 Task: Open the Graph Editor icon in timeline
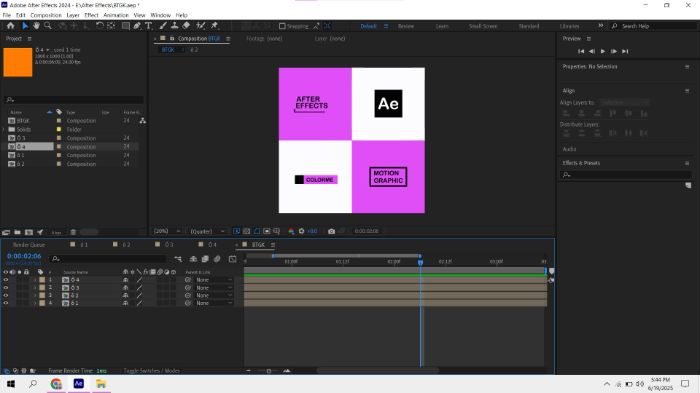pos(233,259)
